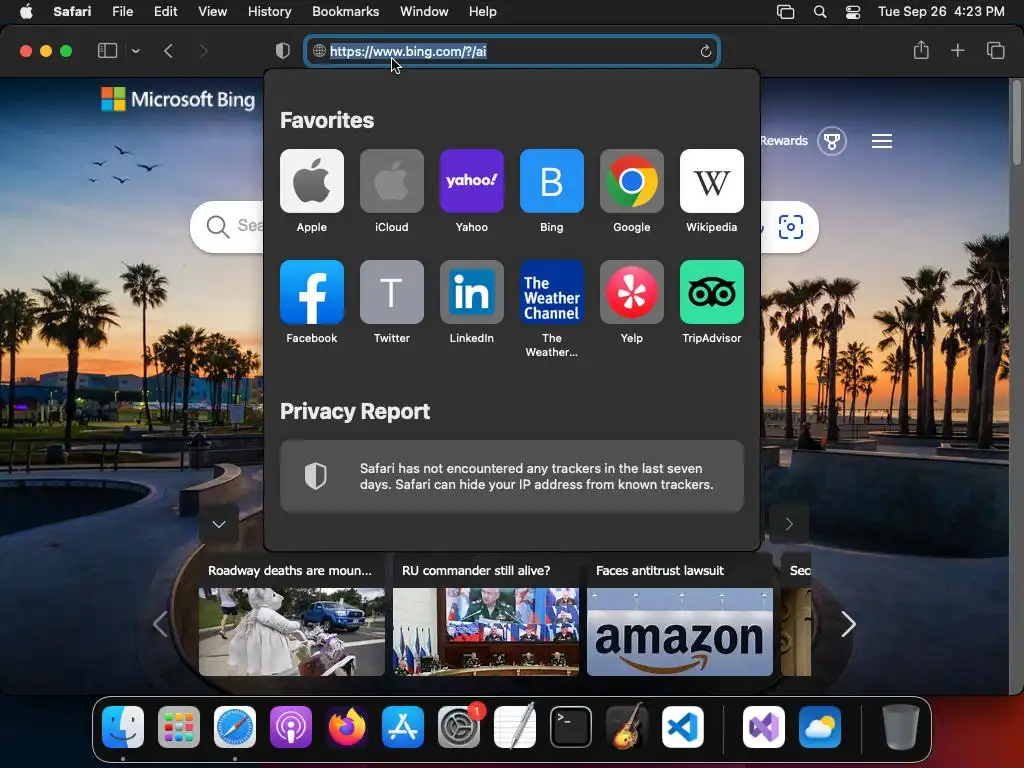Click the site globe icon in the address bar
This screenshot has height=768, width=1024.
tap(319, 51)
